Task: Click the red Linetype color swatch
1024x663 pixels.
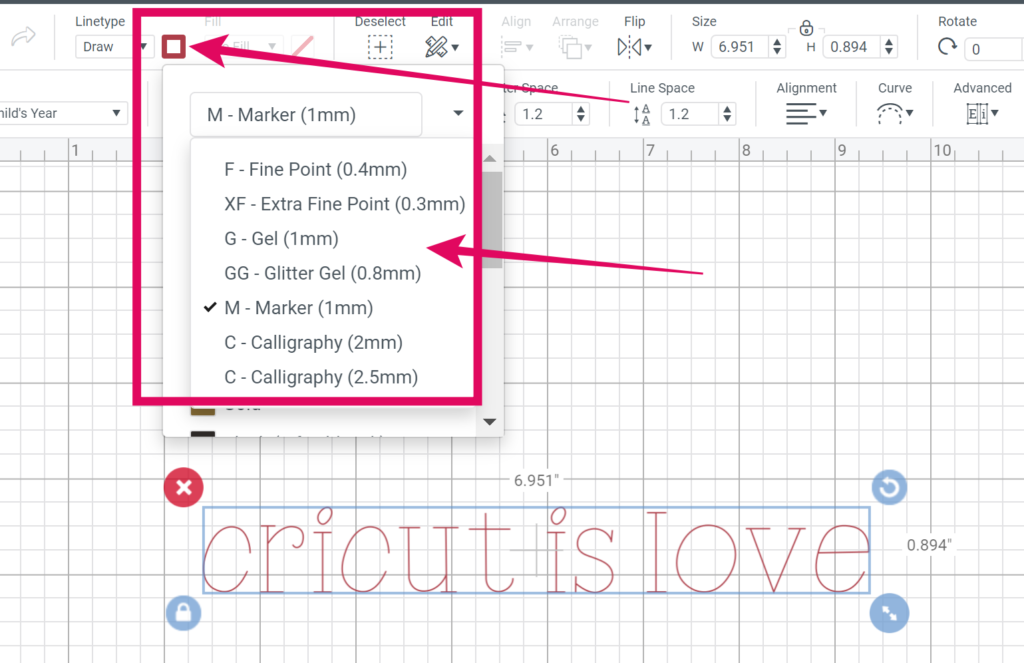Action: pos(174,46)
